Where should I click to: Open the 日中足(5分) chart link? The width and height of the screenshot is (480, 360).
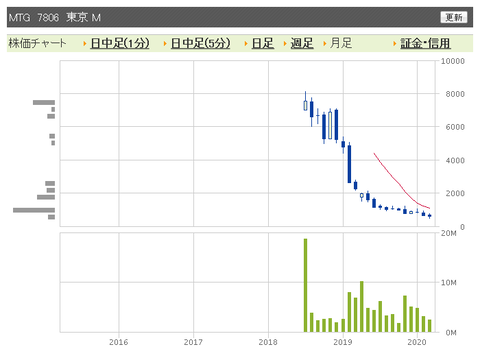click(x=200, y=43)
